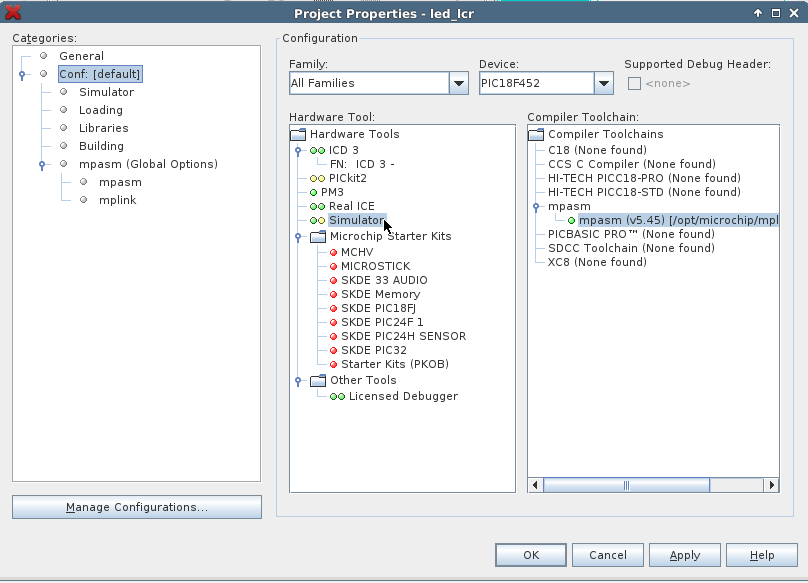Click Manage Configurations button

[x=137, y=507]
